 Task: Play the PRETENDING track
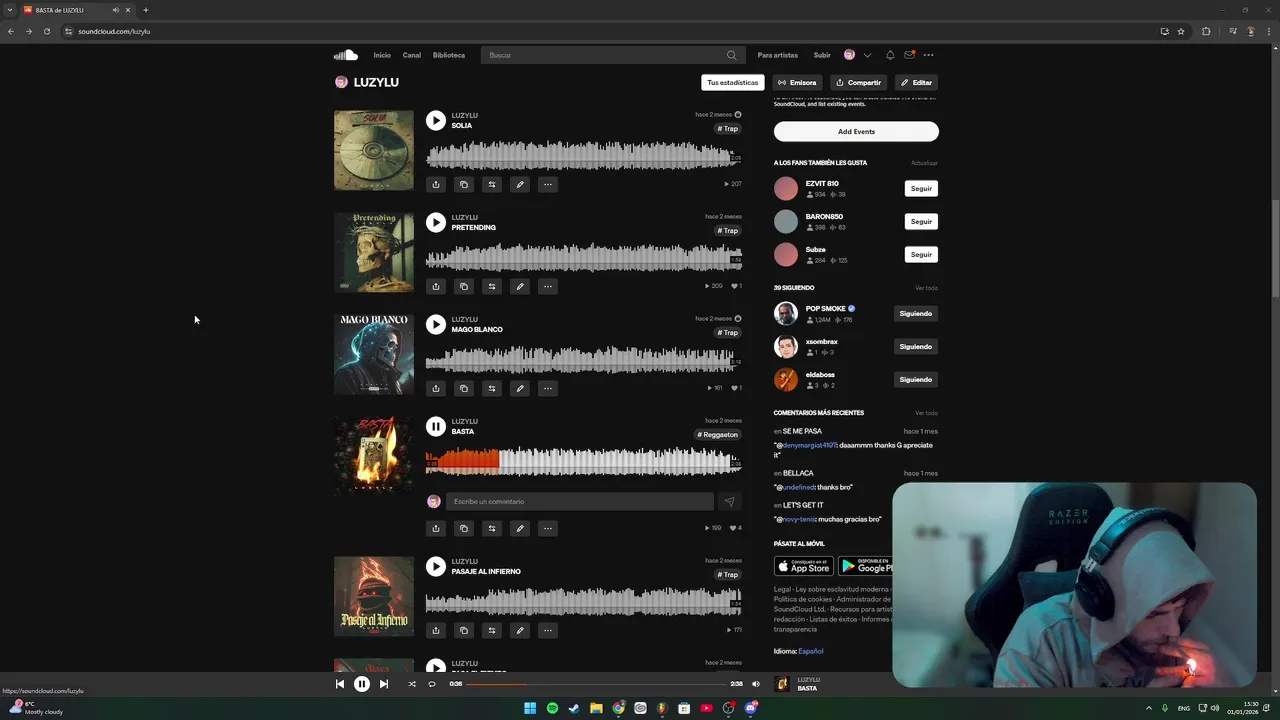coord(435,222)
